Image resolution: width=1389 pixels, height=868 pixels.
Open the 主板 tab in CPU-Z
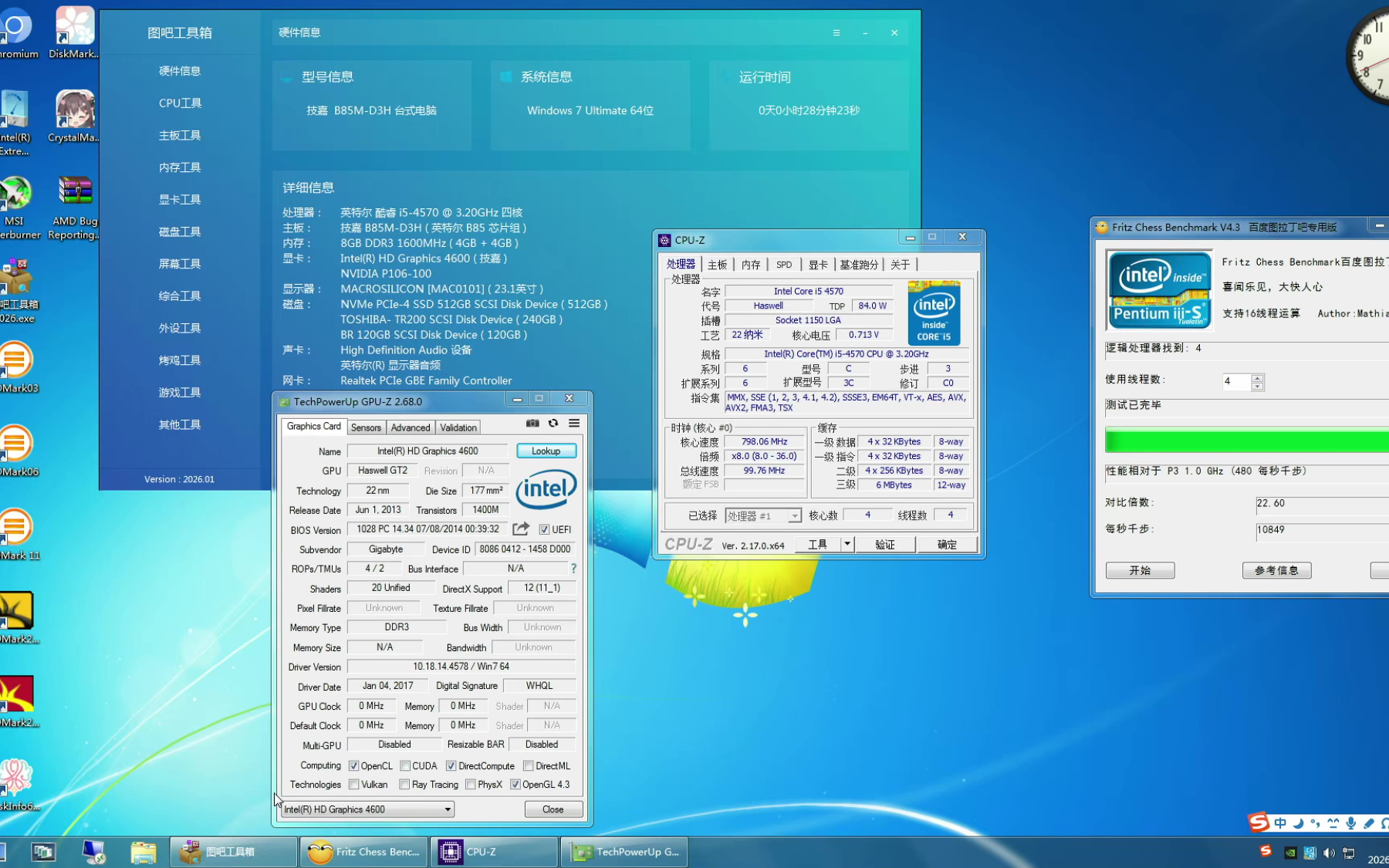[718, 265]
